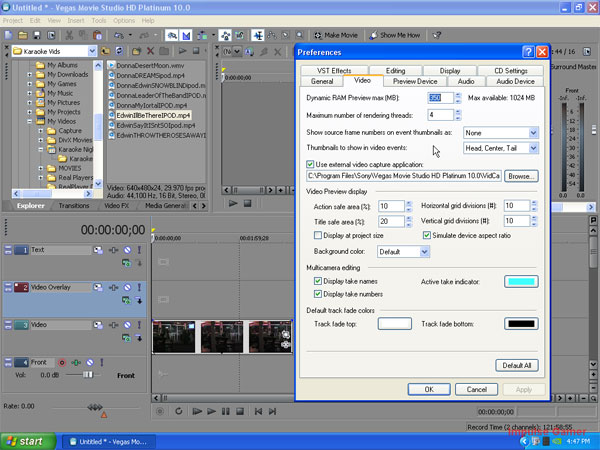
Task: Click the Action safe area input field
Action: coord(391,206)
